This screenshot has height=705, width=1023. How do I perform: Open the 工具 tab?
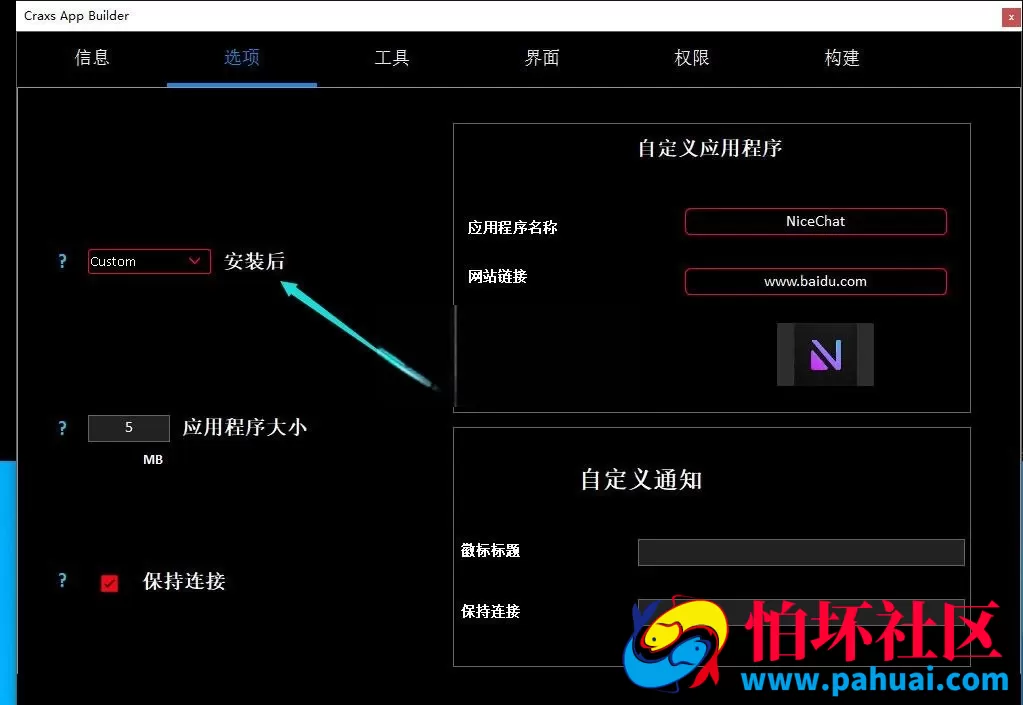click(x=391, y=58)
